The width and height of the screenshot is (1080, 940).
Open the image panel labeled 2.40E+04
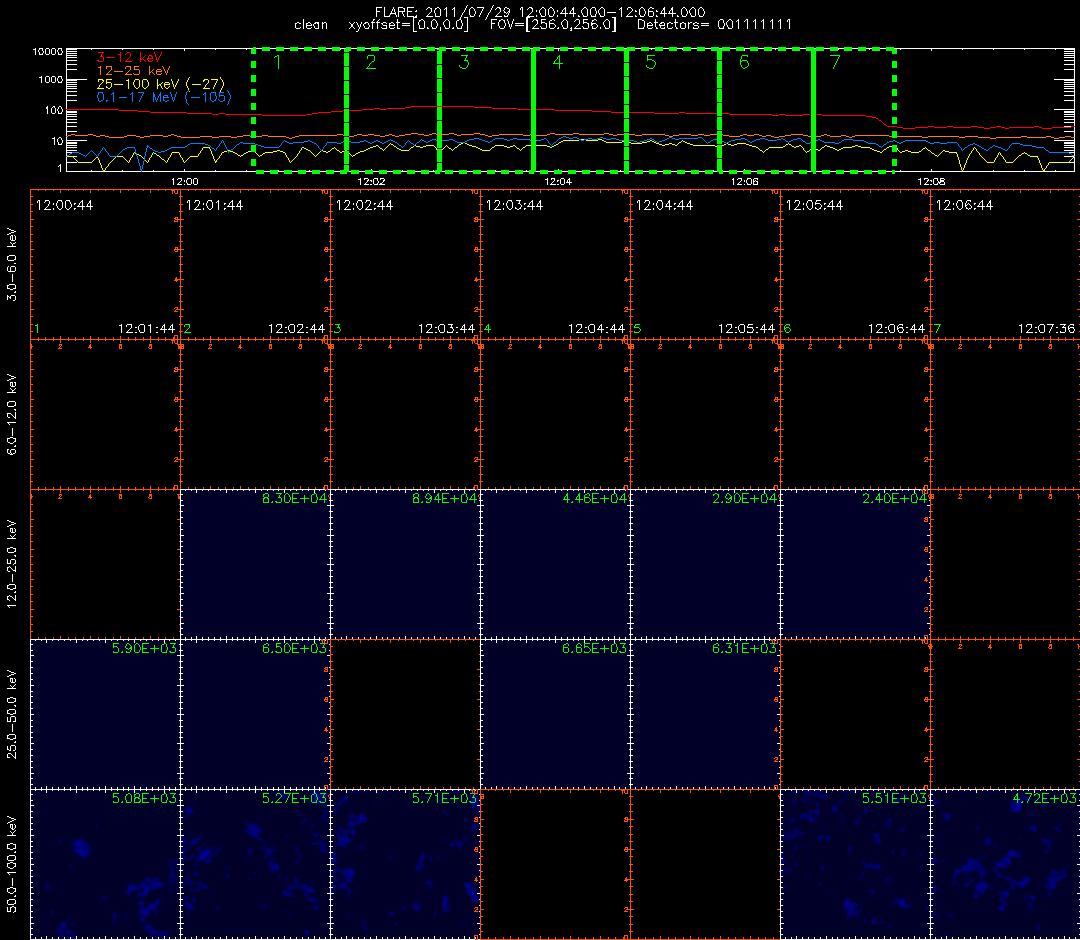(855, 564)
